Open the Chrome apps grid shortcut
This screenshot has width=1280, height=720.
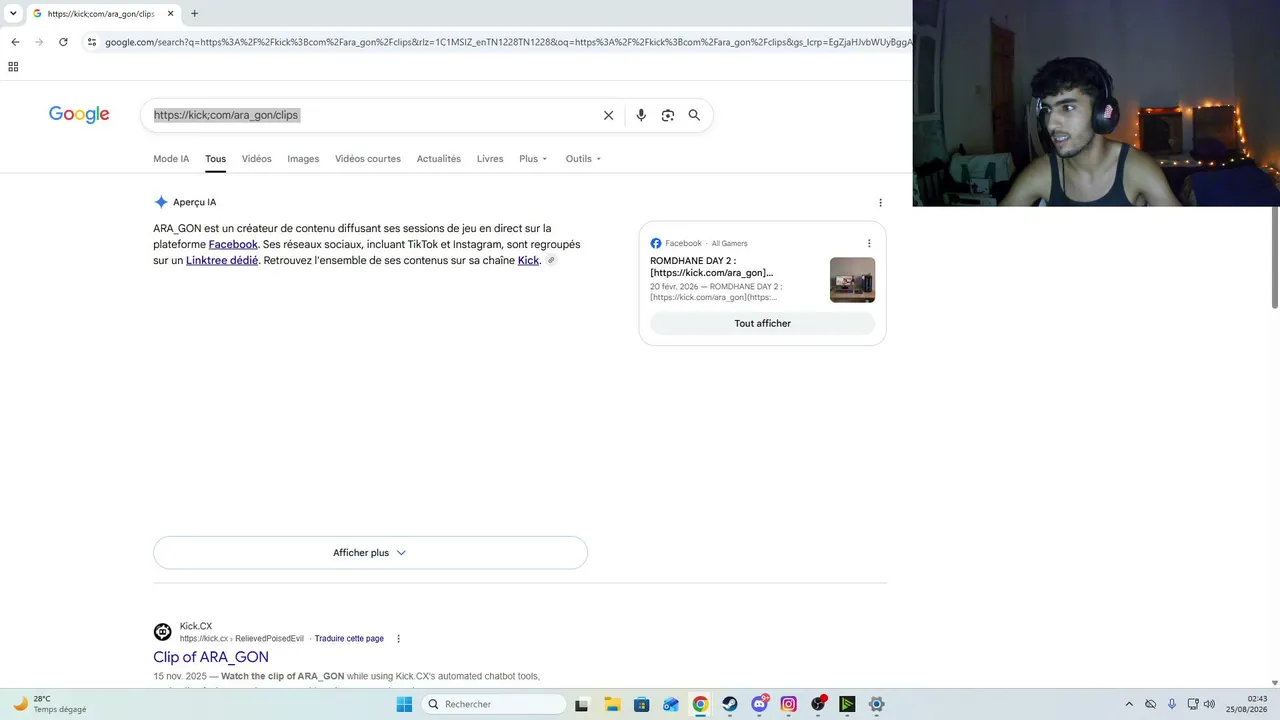(13, 67)
